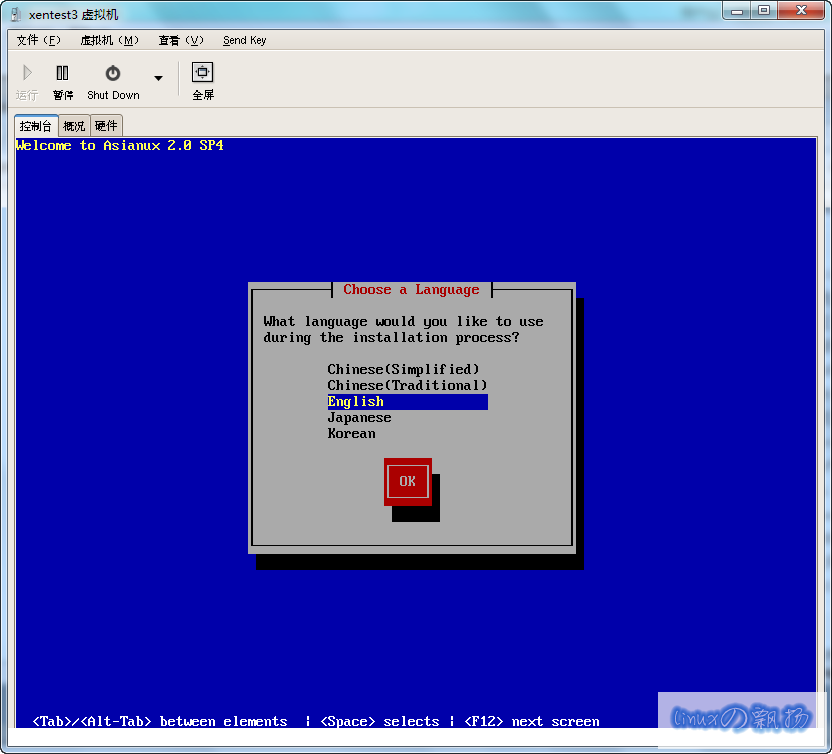The image size is (832, 754).
Task: Pick Japanese as installation language
Action: pos(359,417)
